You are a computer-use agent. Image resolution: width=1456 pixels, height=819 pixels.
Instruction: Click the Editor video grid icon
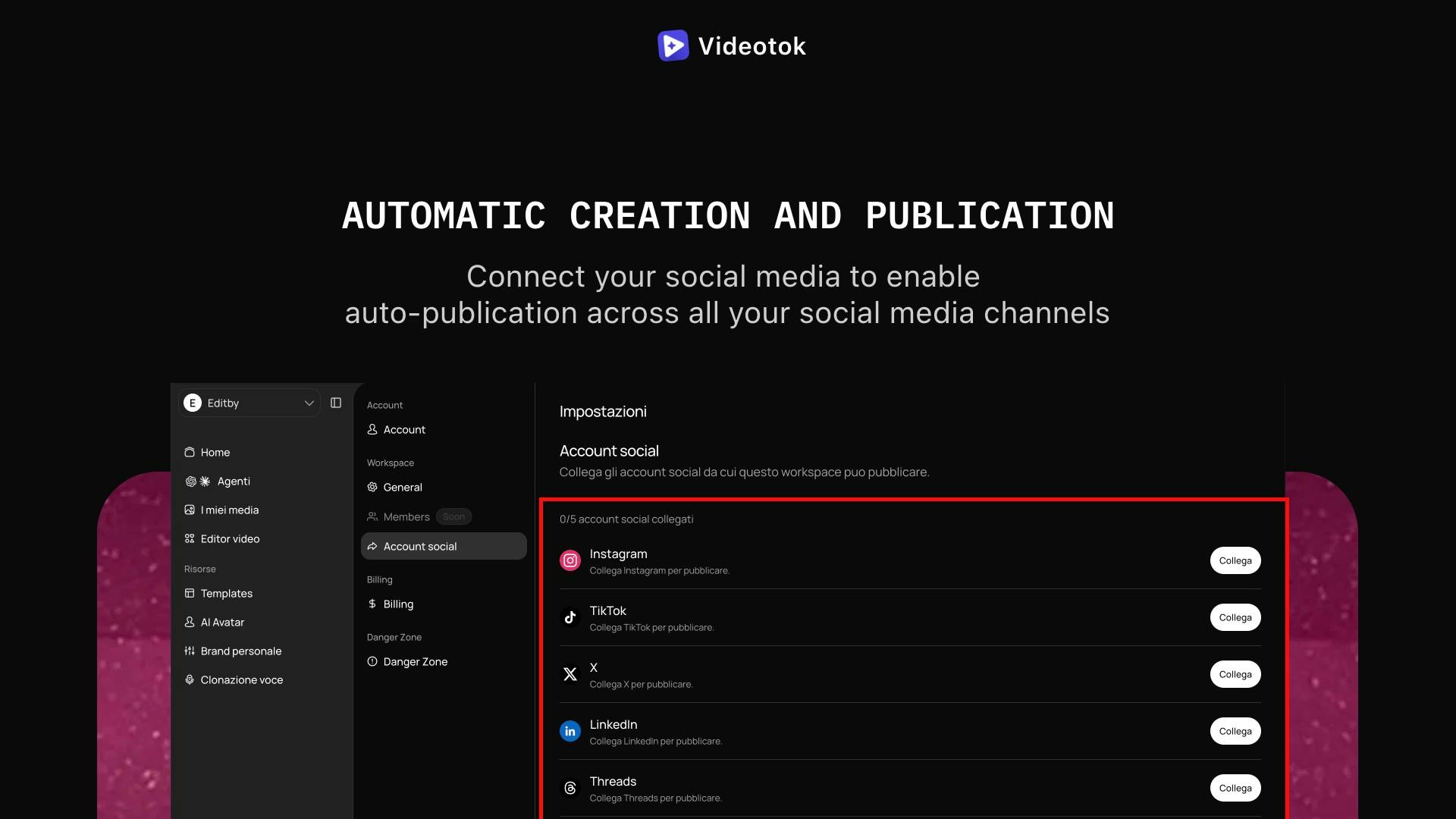[190, 538]
